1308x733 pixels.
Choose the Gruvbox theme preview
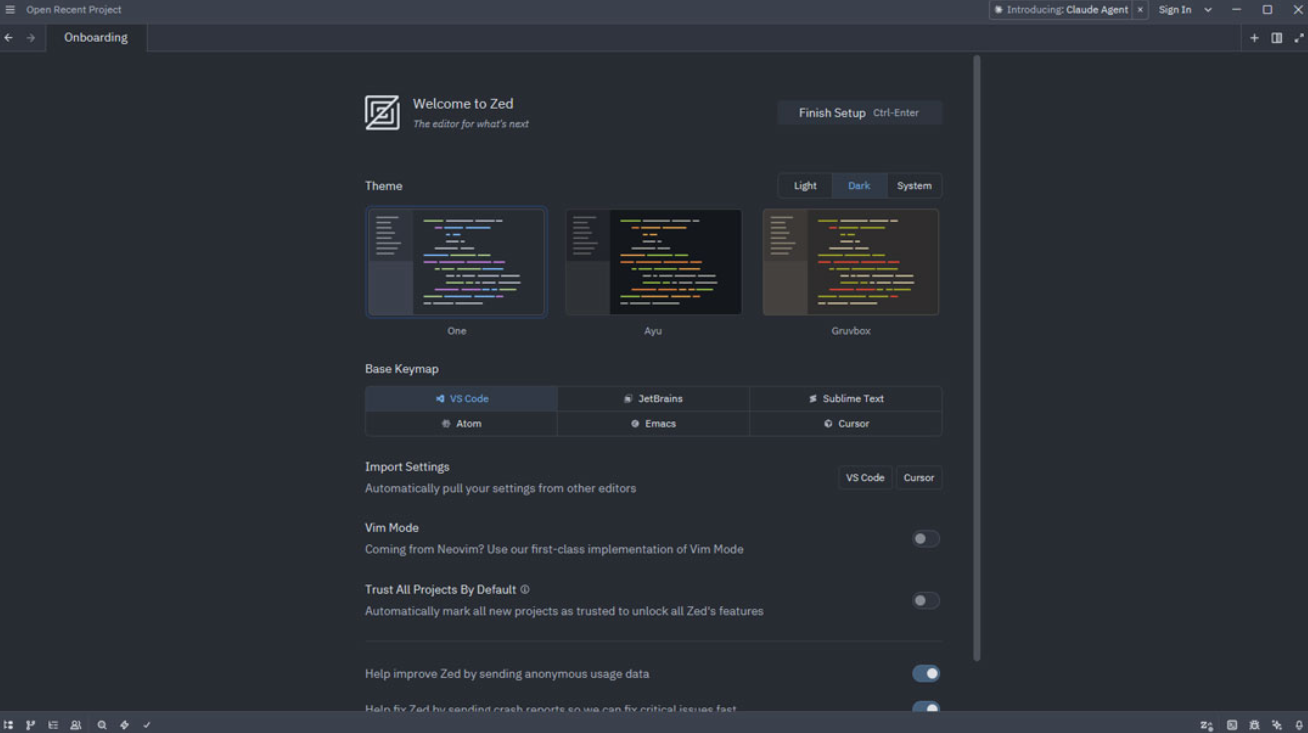tap(850, 262)
